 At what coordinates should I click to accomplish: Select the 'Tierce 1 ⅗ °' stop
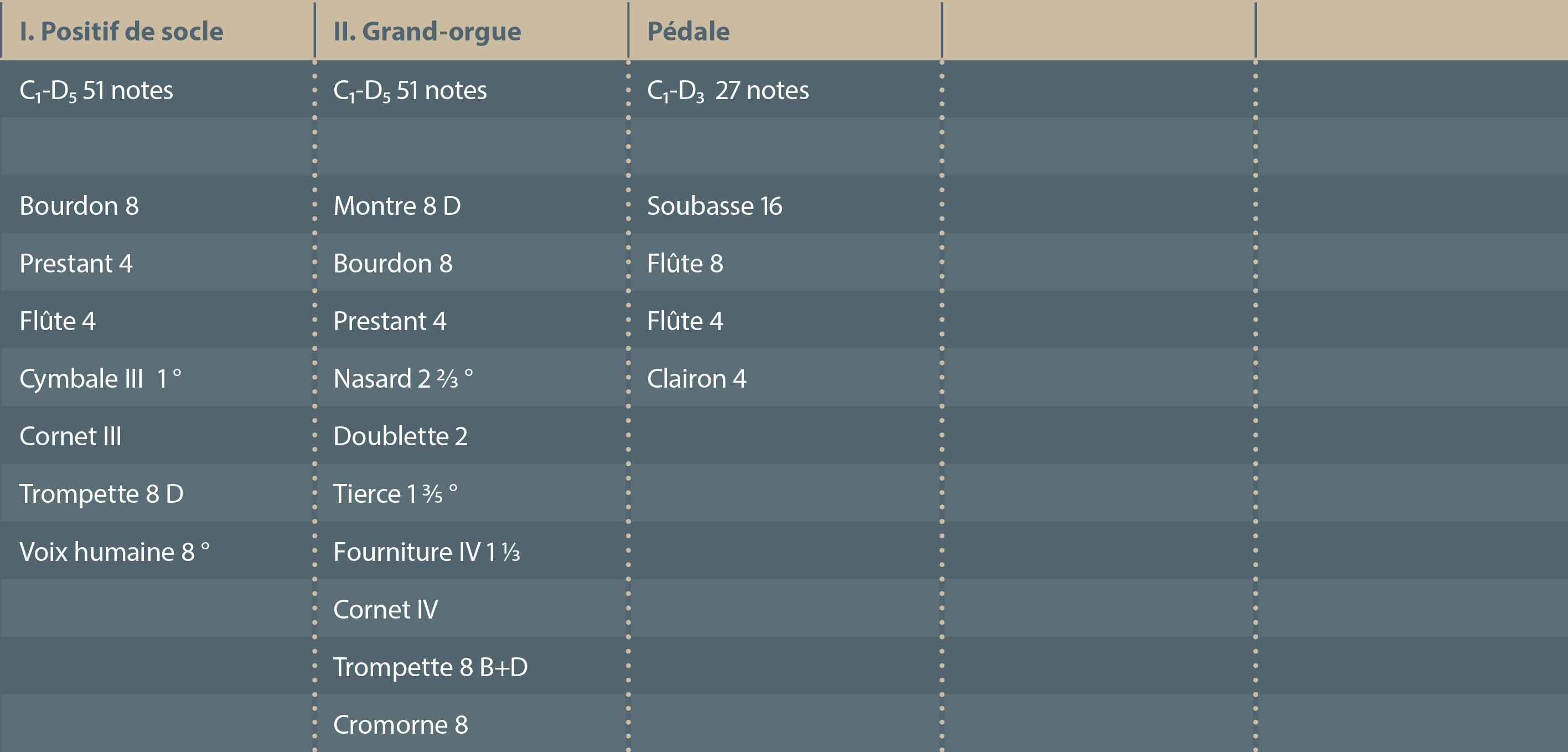click(x=395, y=494)
